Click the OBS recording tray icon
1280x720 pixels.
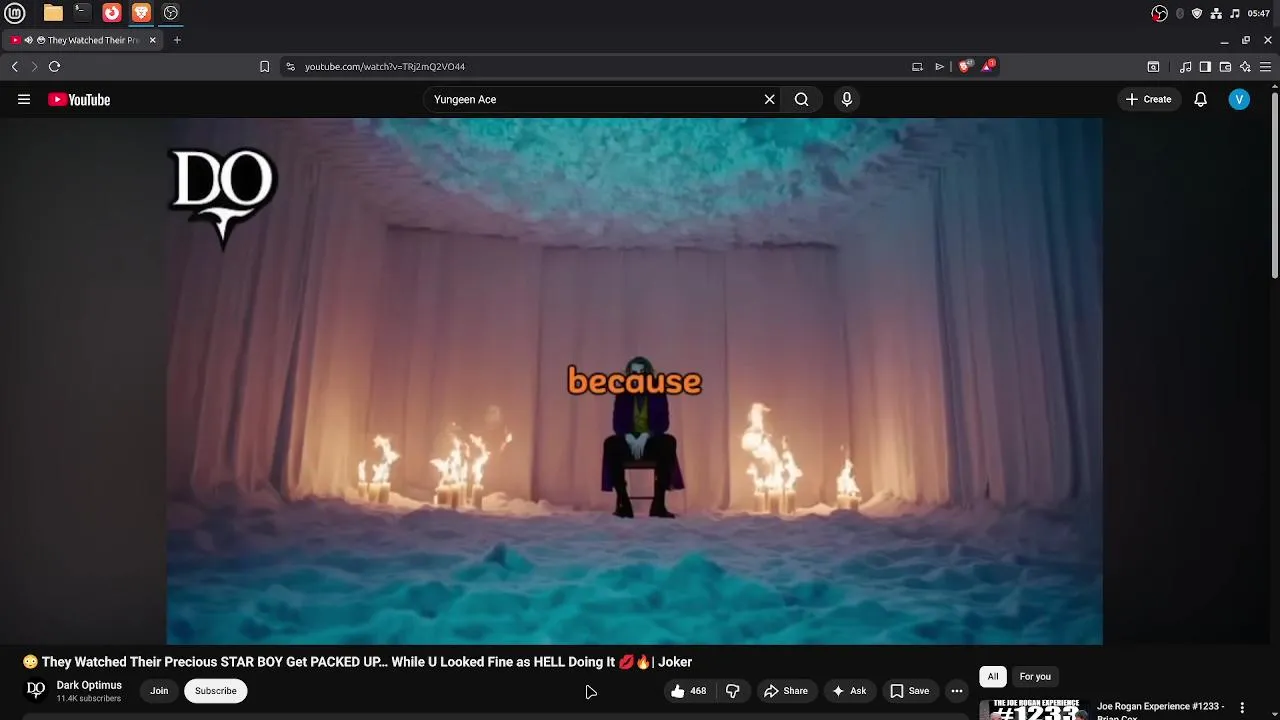1160,13
